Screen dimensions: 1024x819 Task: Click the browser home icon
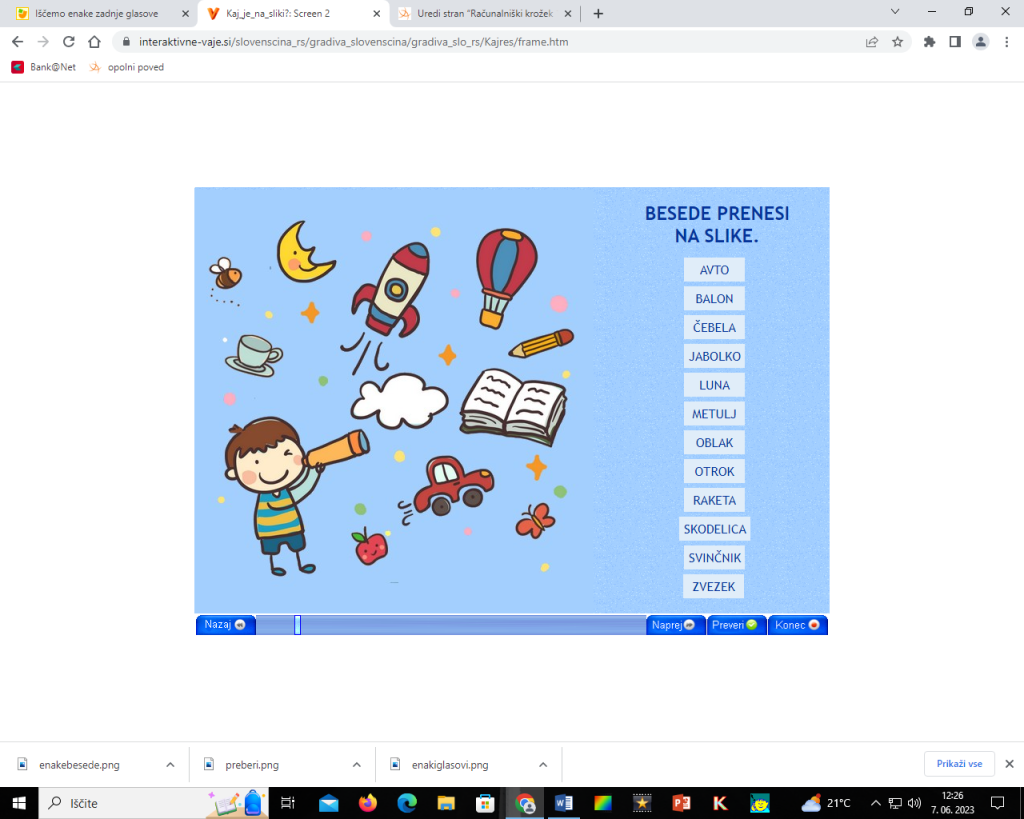[x=94, y=42]
